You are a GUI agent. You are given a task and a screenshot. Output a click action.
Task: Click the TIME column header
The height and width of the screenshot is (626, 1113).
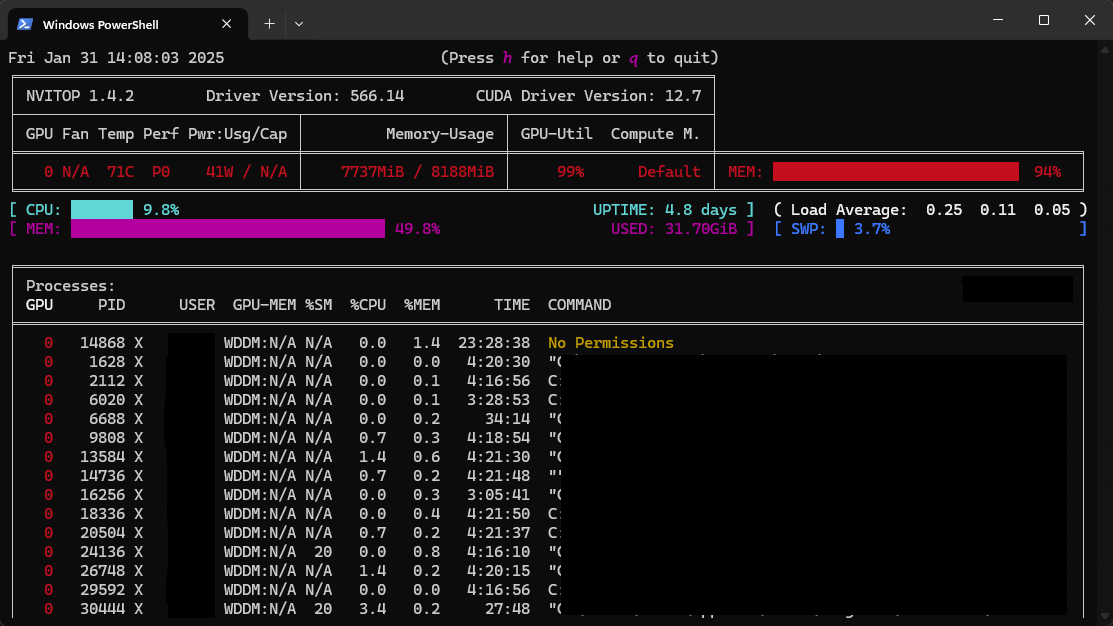(x=511, y=305)
